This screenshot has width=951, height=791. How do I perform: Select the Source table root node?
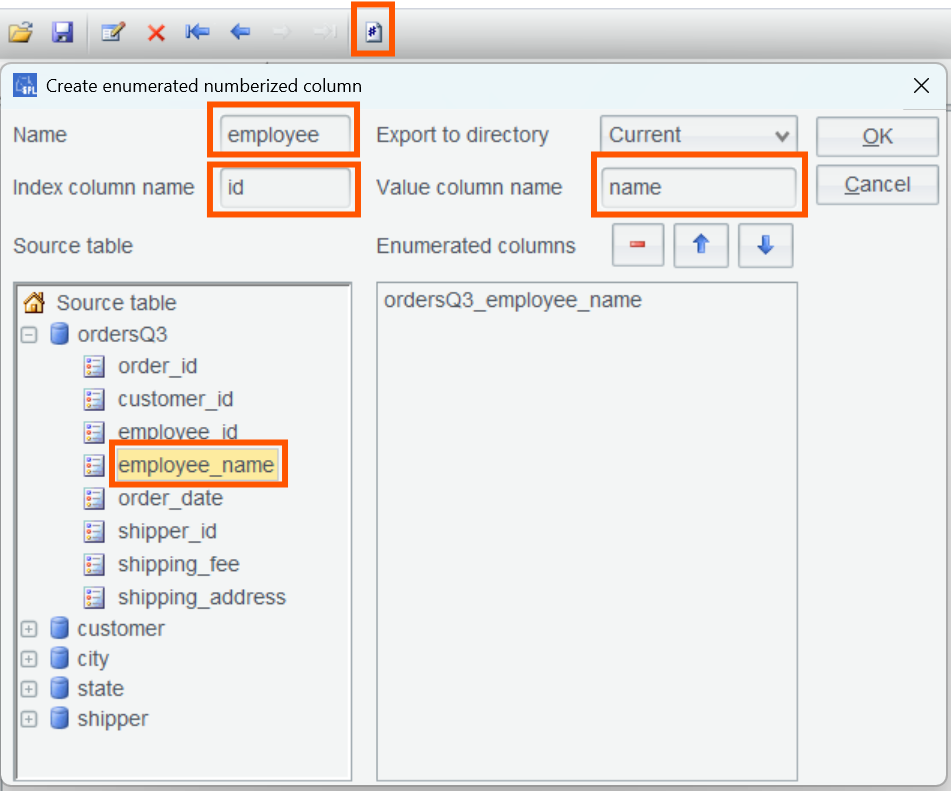tap(116, 302)
